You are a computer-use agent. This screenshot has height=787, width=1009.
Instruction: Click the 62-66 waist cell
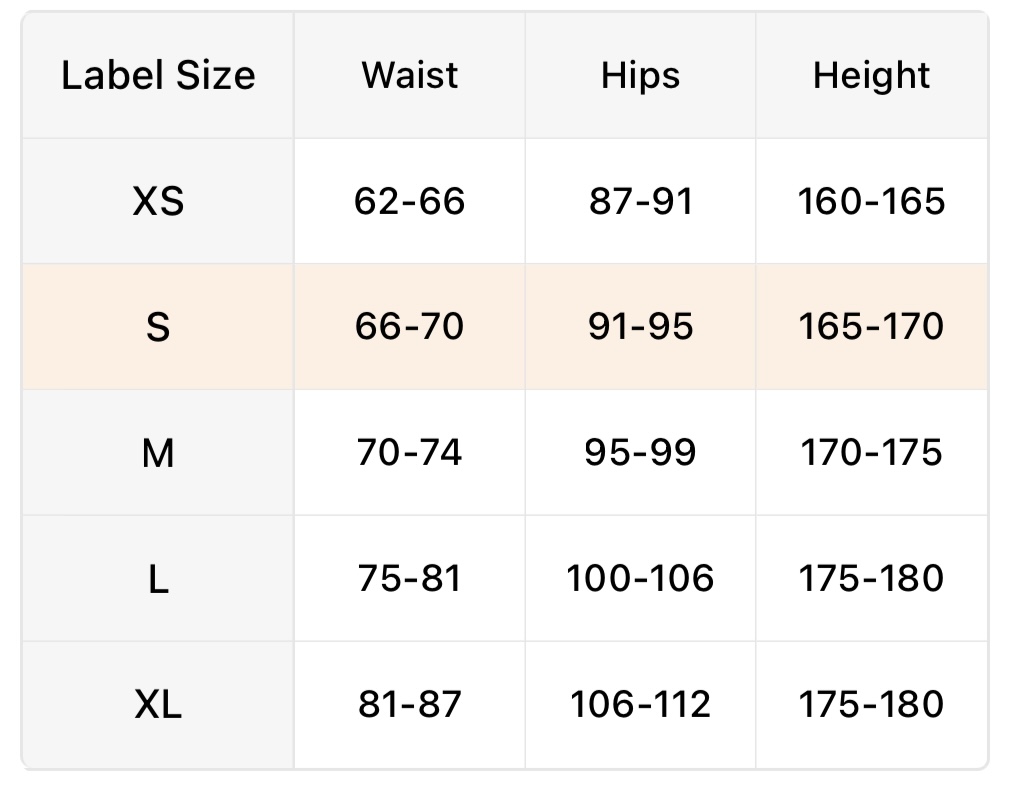pyautogui.click(x=410, y=202)
